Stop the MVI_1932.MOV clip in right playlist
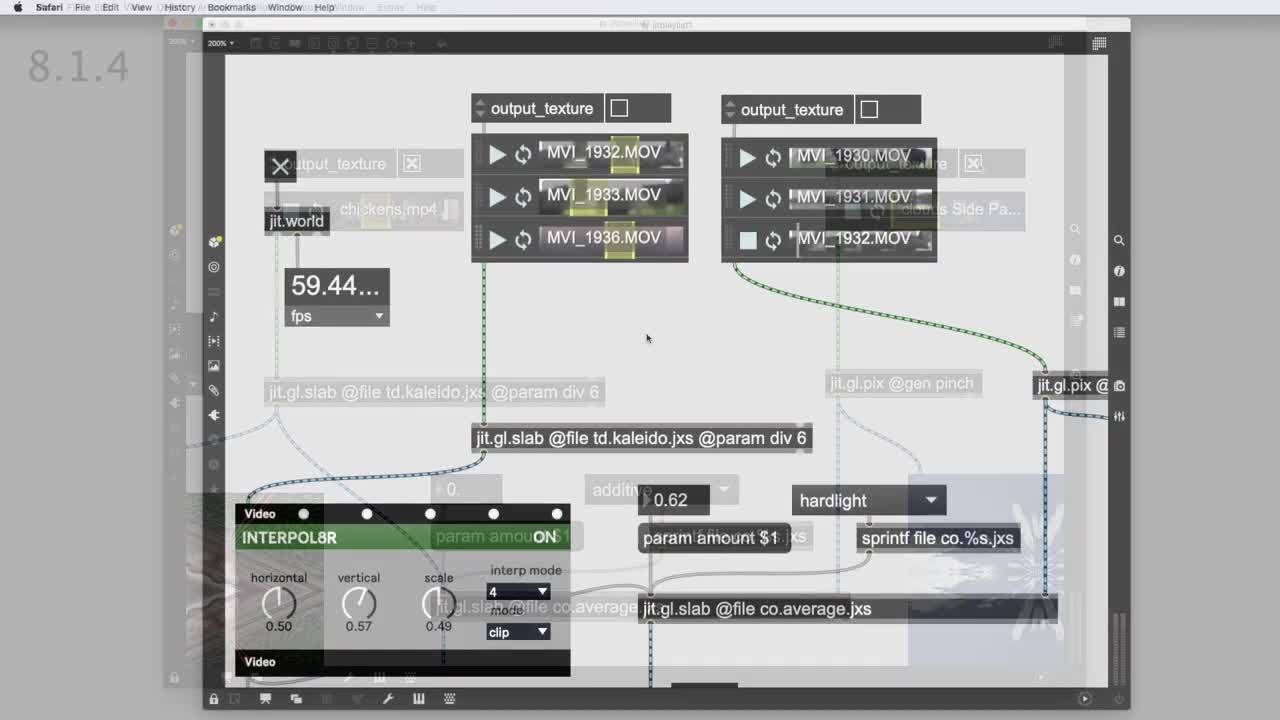This screenshot has width=1280, height=720. (x=747, y=240)
